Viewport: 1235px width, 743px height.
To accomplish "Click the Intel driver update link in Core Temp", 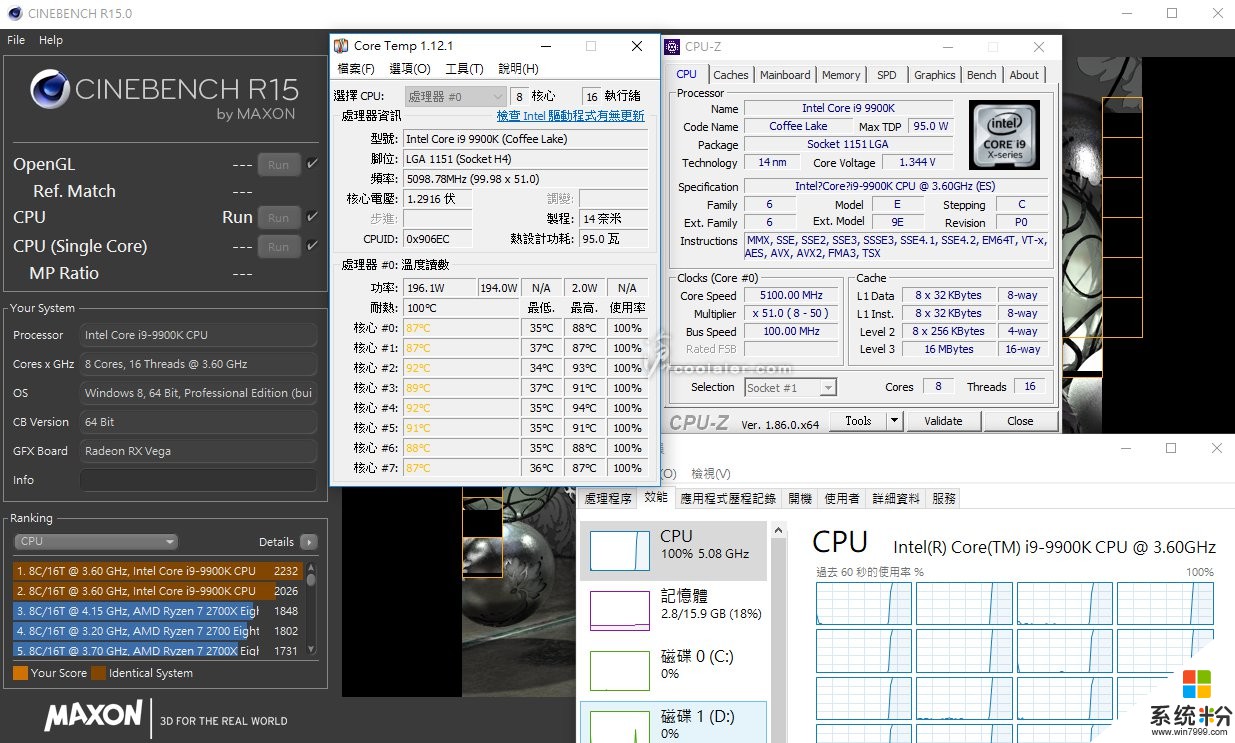I will point(570,116).
